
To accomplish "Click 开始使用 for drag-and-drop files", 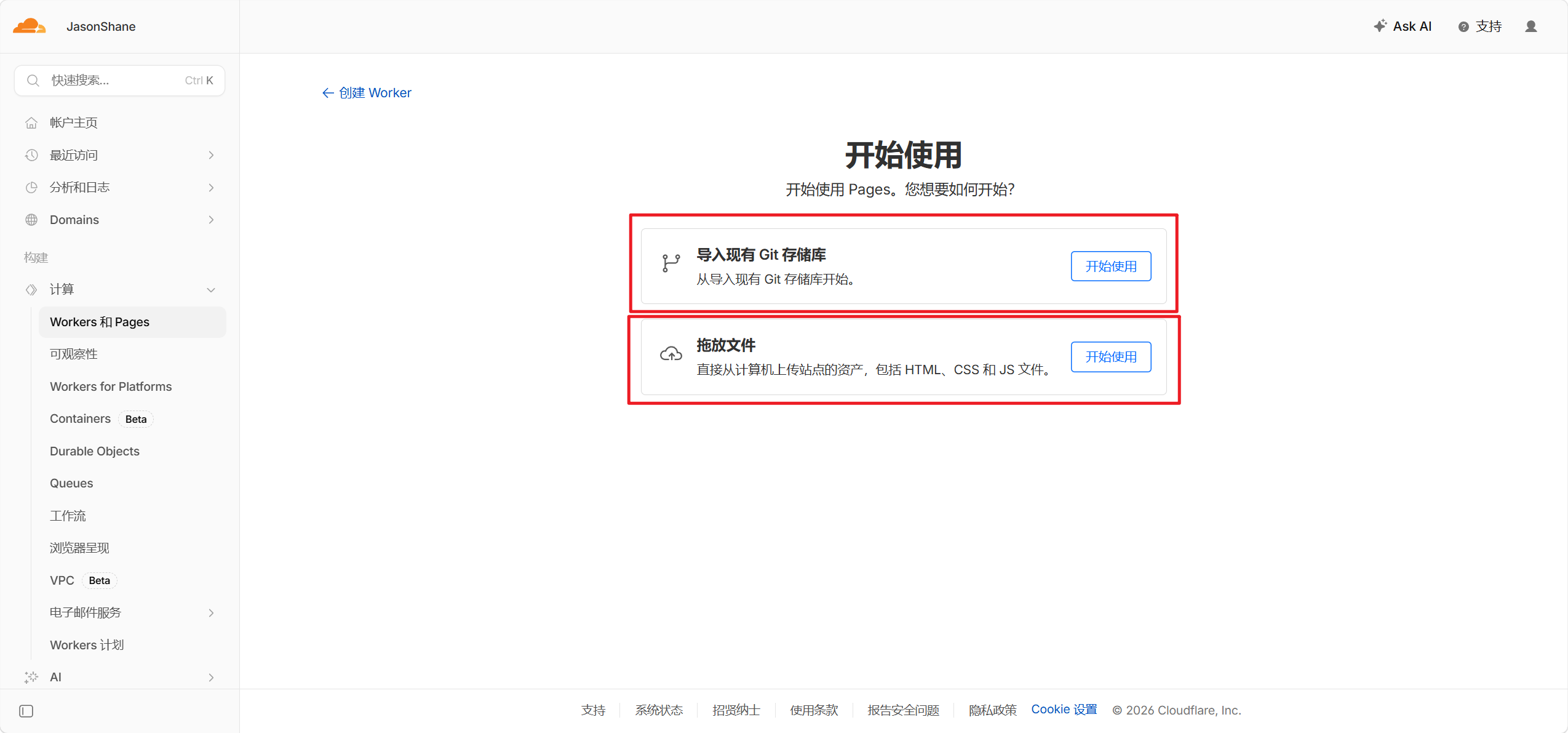I will (x=1110, y=356).
